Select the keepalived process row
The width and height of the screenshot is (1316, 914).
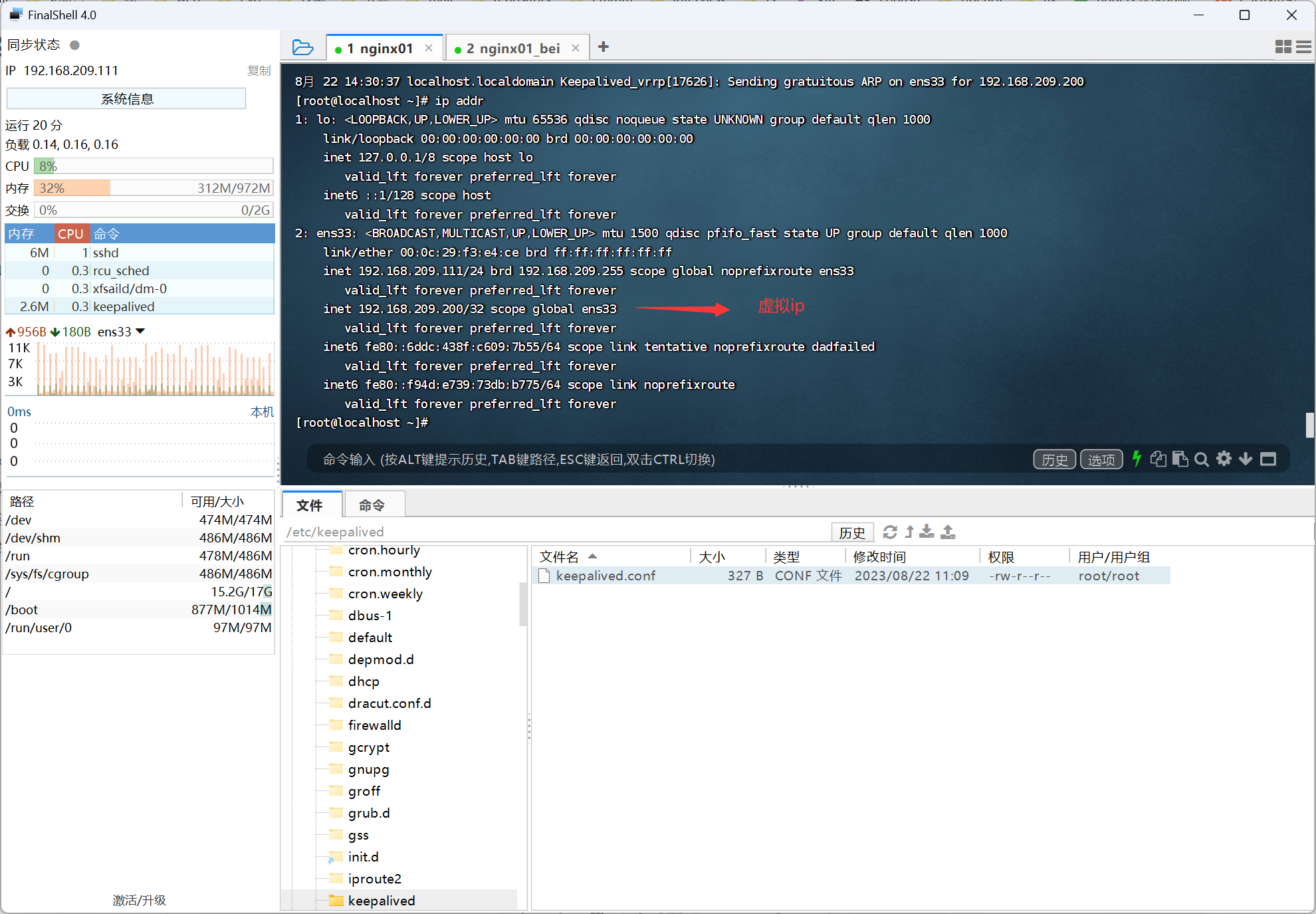tap(140, 306)
